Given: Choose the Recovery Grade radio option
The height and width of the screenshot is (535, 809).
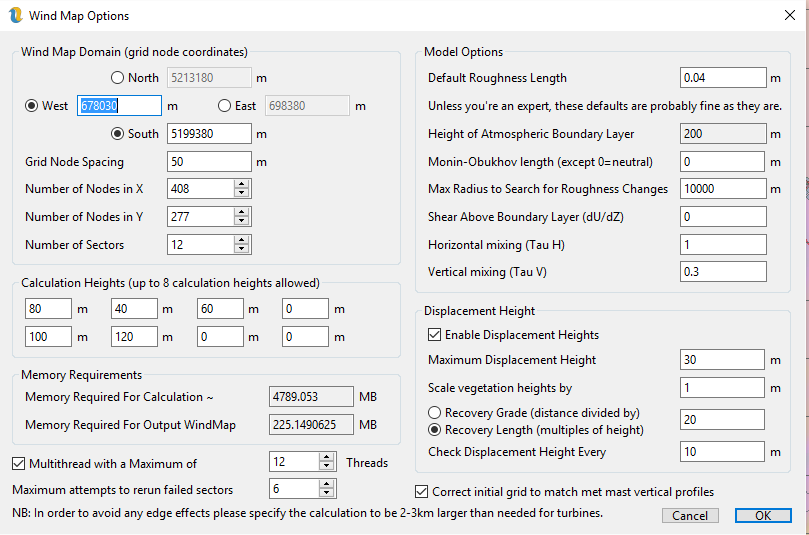Looking at the screenshot, I should [x=434, y=413].
